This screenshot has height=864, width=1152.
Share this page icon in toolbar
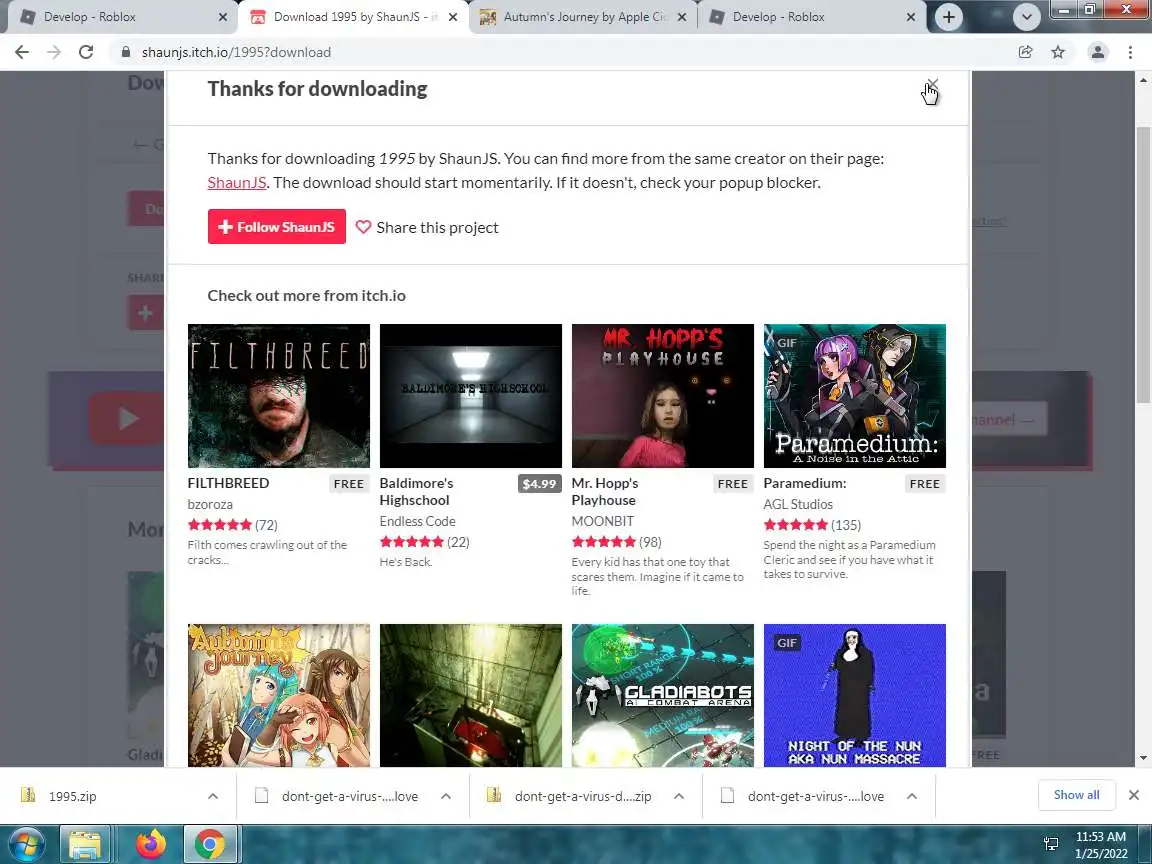(x=1025, y=52)
